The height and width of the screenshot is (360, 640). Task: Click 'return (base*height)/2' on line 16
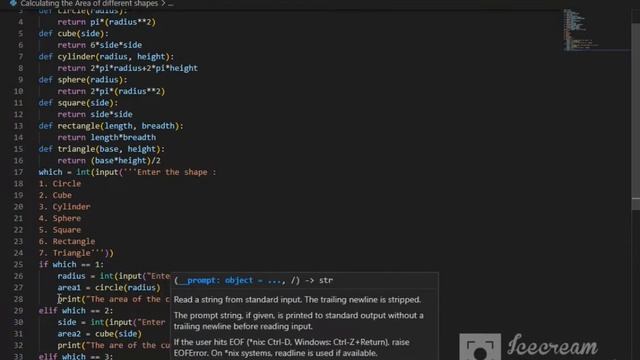(x=109, y=160)
